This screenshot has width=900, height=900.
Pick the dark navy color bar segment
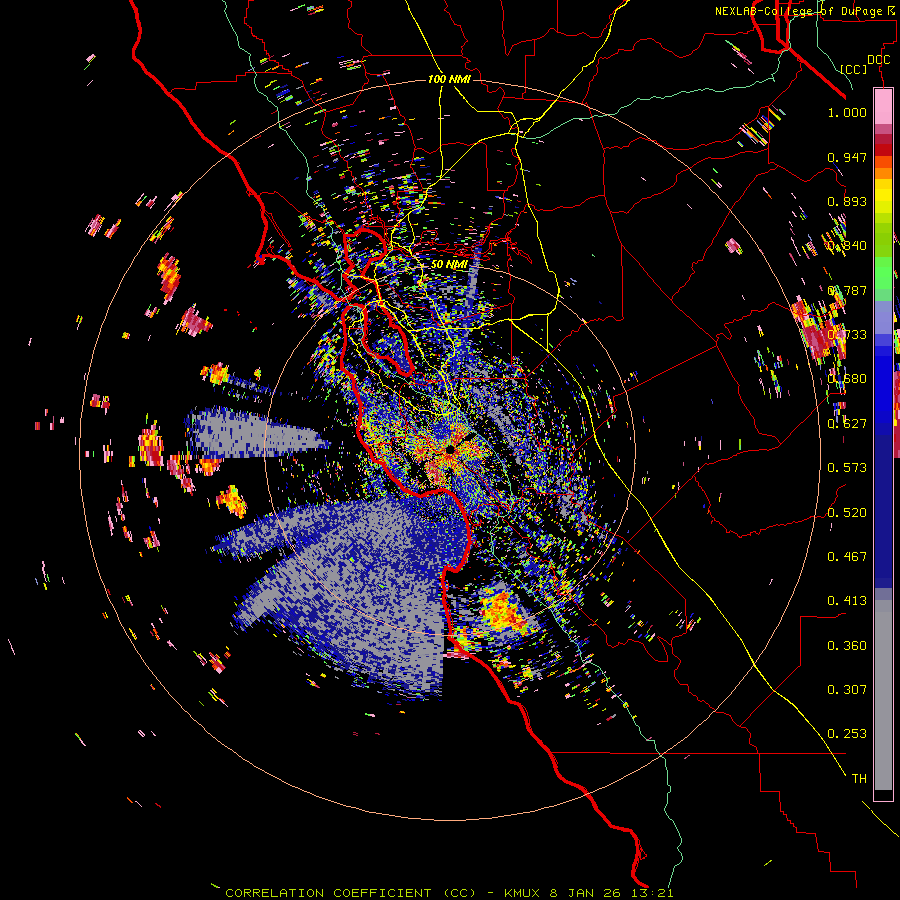pyautogui.click(x=883, y=508)
